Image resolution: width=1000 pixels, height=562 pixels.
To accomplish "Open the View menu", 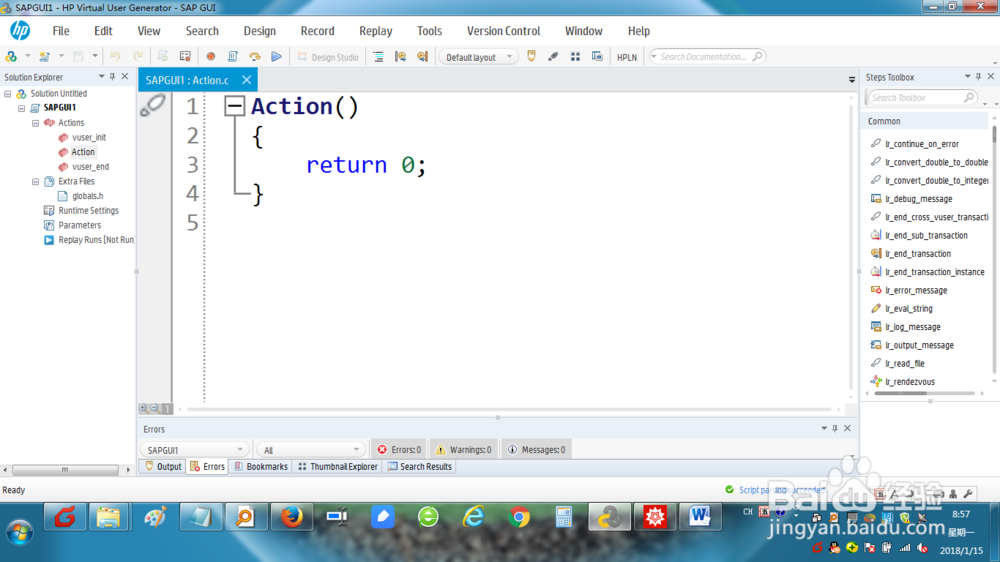I will tap(149, 31).
